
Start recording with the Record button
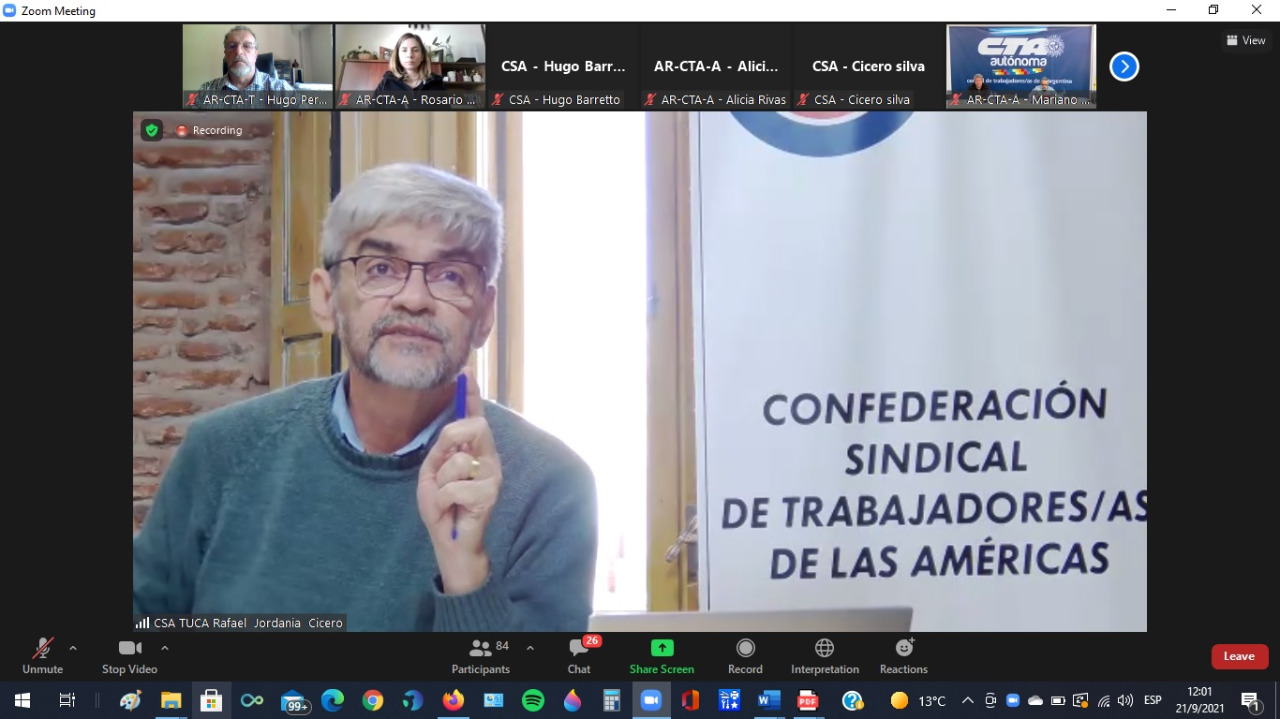point(745,656)
